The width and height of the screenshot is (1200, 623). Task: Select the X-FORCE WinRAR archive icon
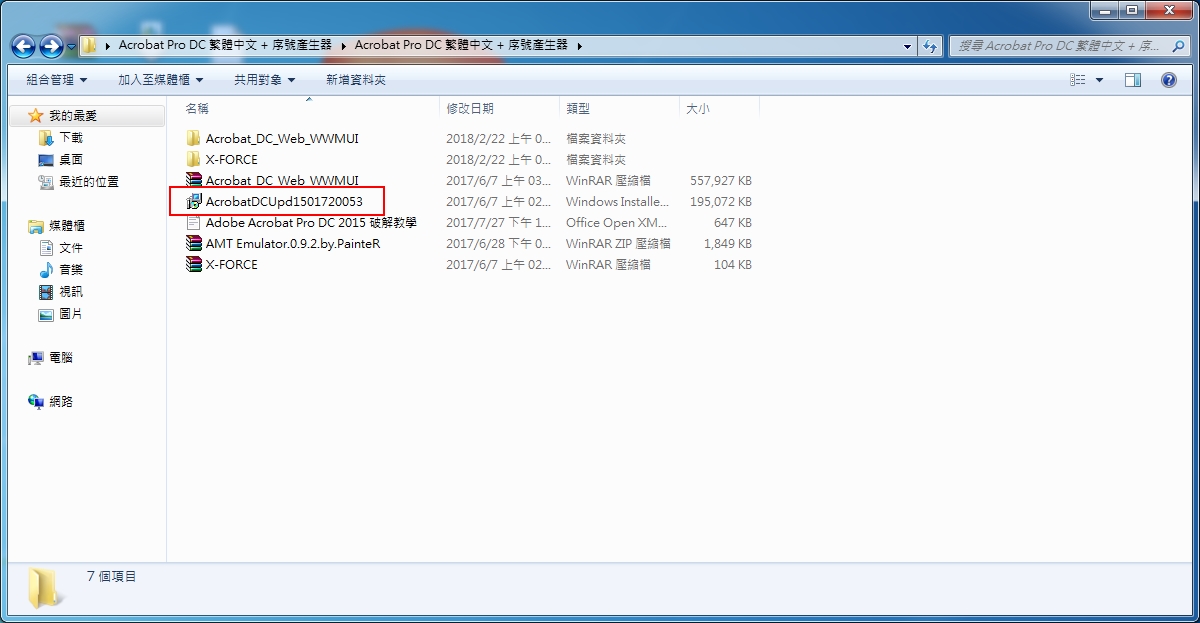(194, 264)
